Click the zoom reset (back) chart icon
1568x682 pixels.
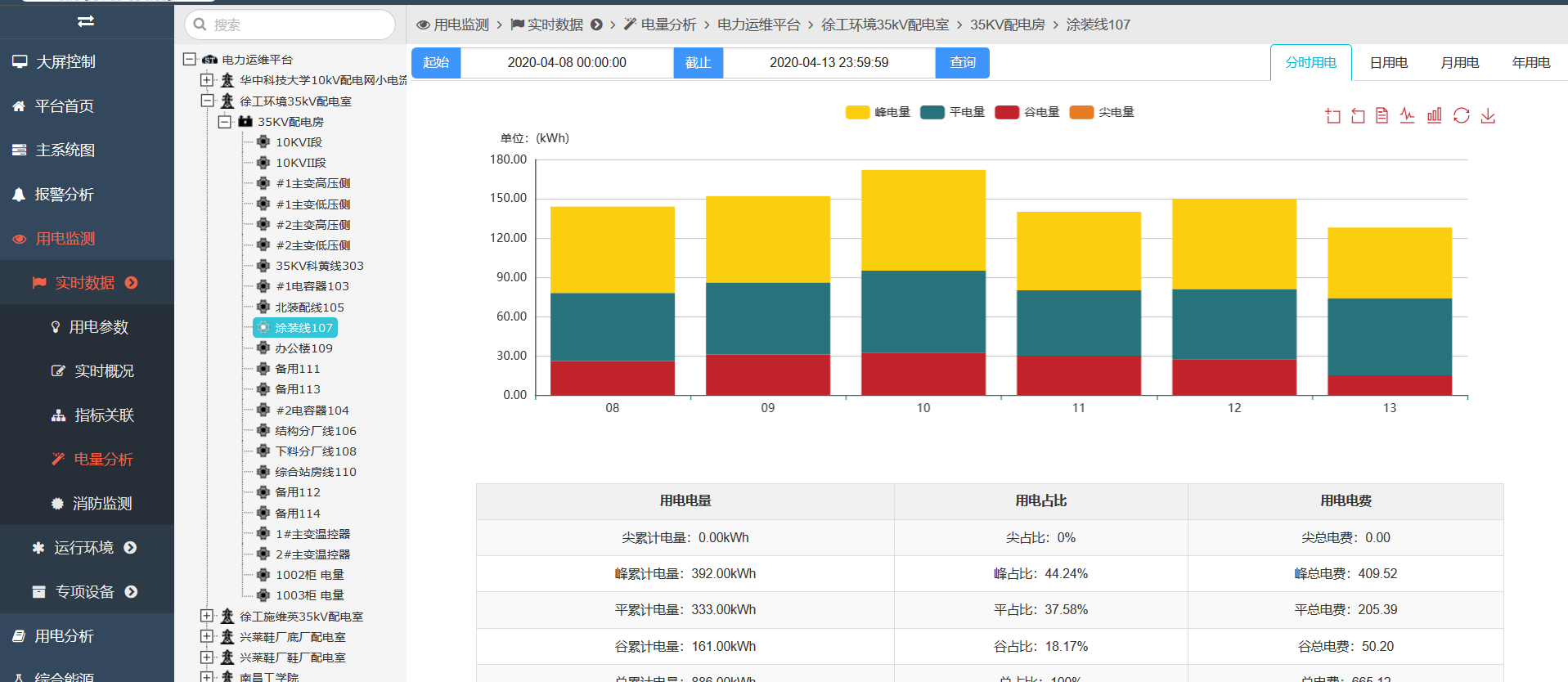click(1358, 116)
